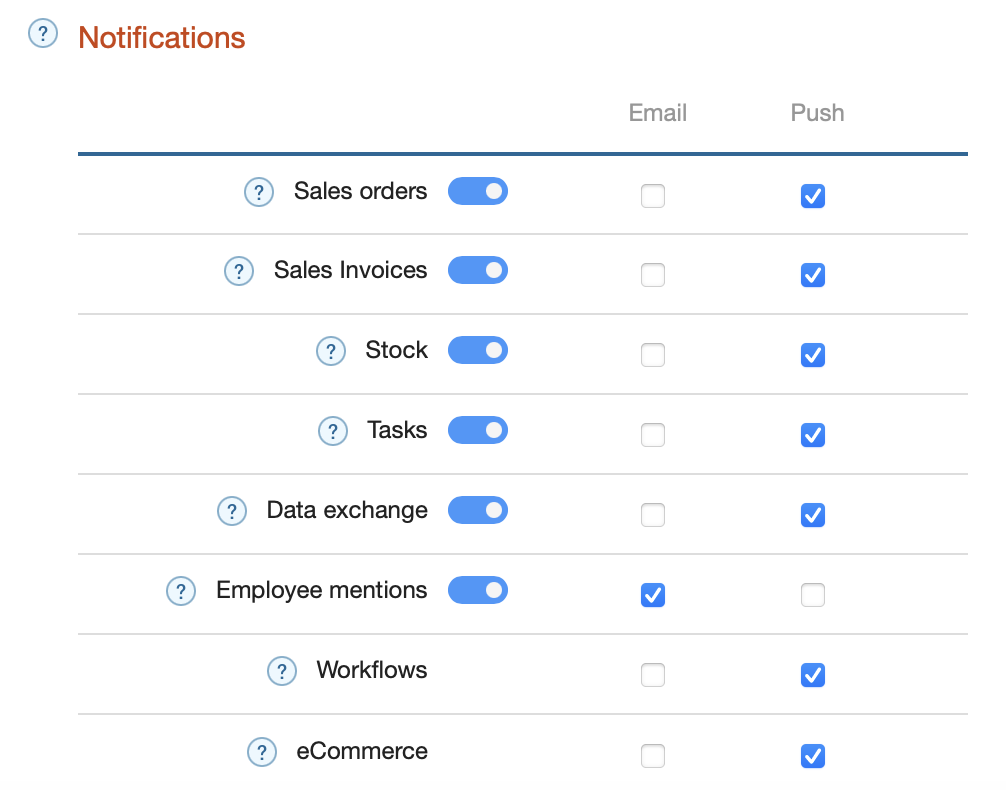Disable the Data exchange toggle switch

(478, 510)
